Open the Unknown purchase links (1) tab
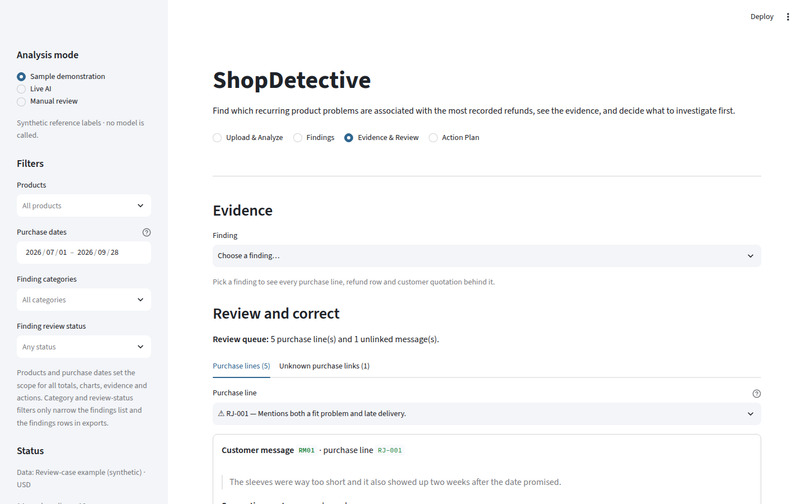This screenshot has width=806, height=504. [324, 366]
